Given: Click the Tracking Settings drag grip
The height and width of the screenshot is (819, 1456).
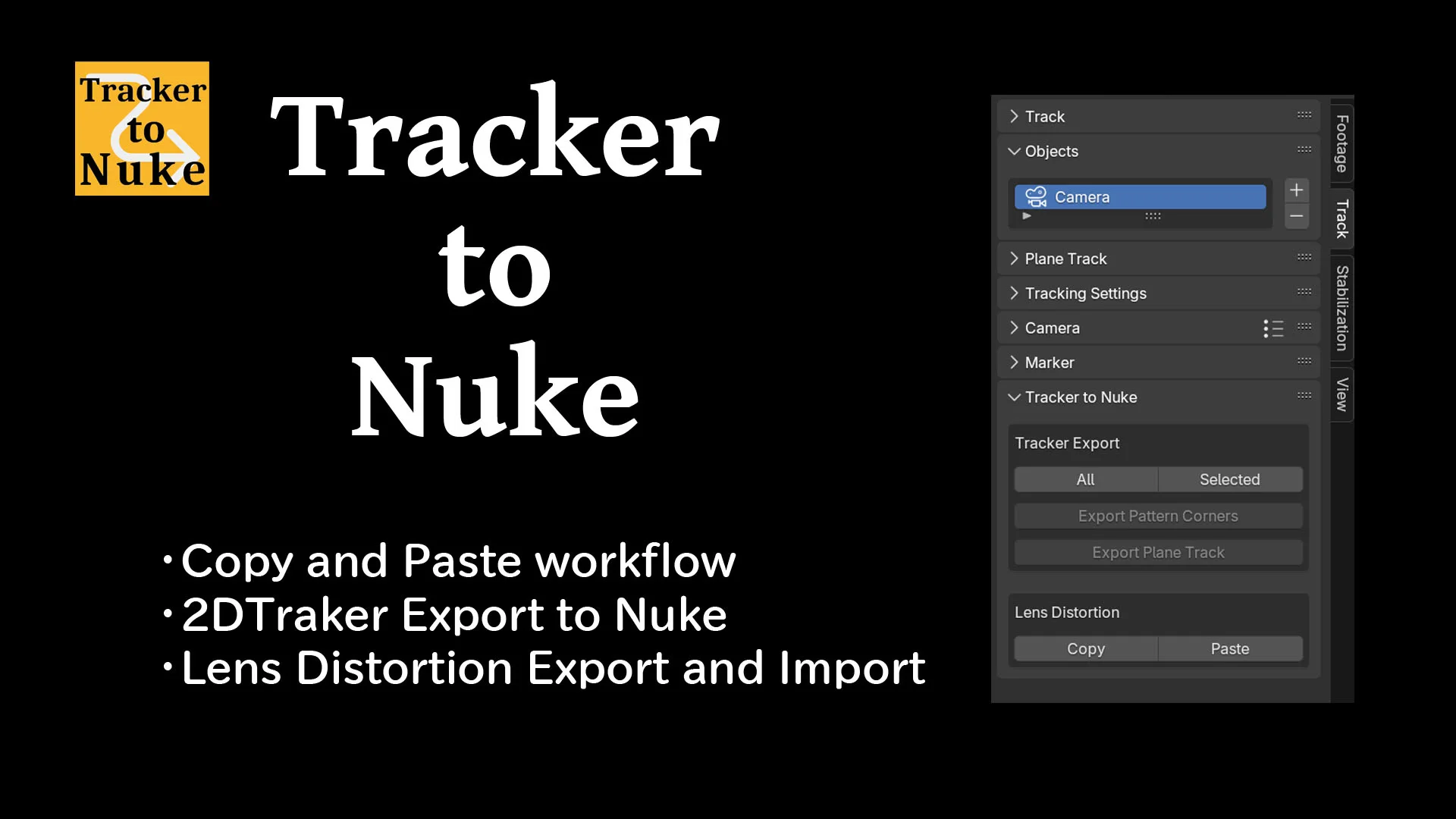Looking at the screenshot, I should click(x=1304, y=292).
